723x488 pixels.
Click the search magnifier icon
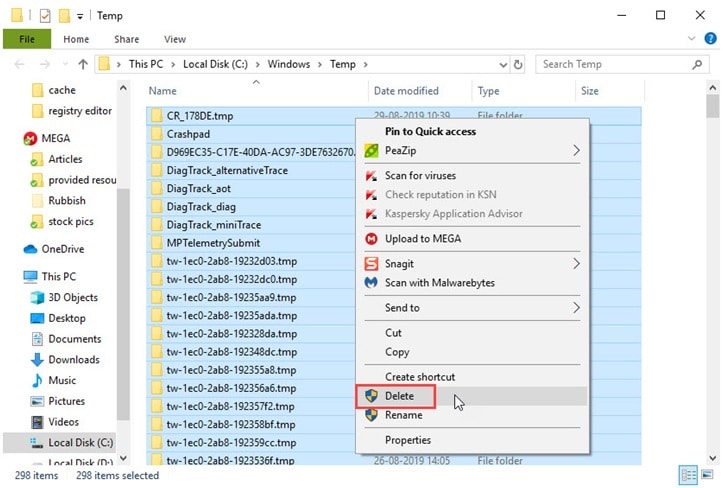point(697,65)
